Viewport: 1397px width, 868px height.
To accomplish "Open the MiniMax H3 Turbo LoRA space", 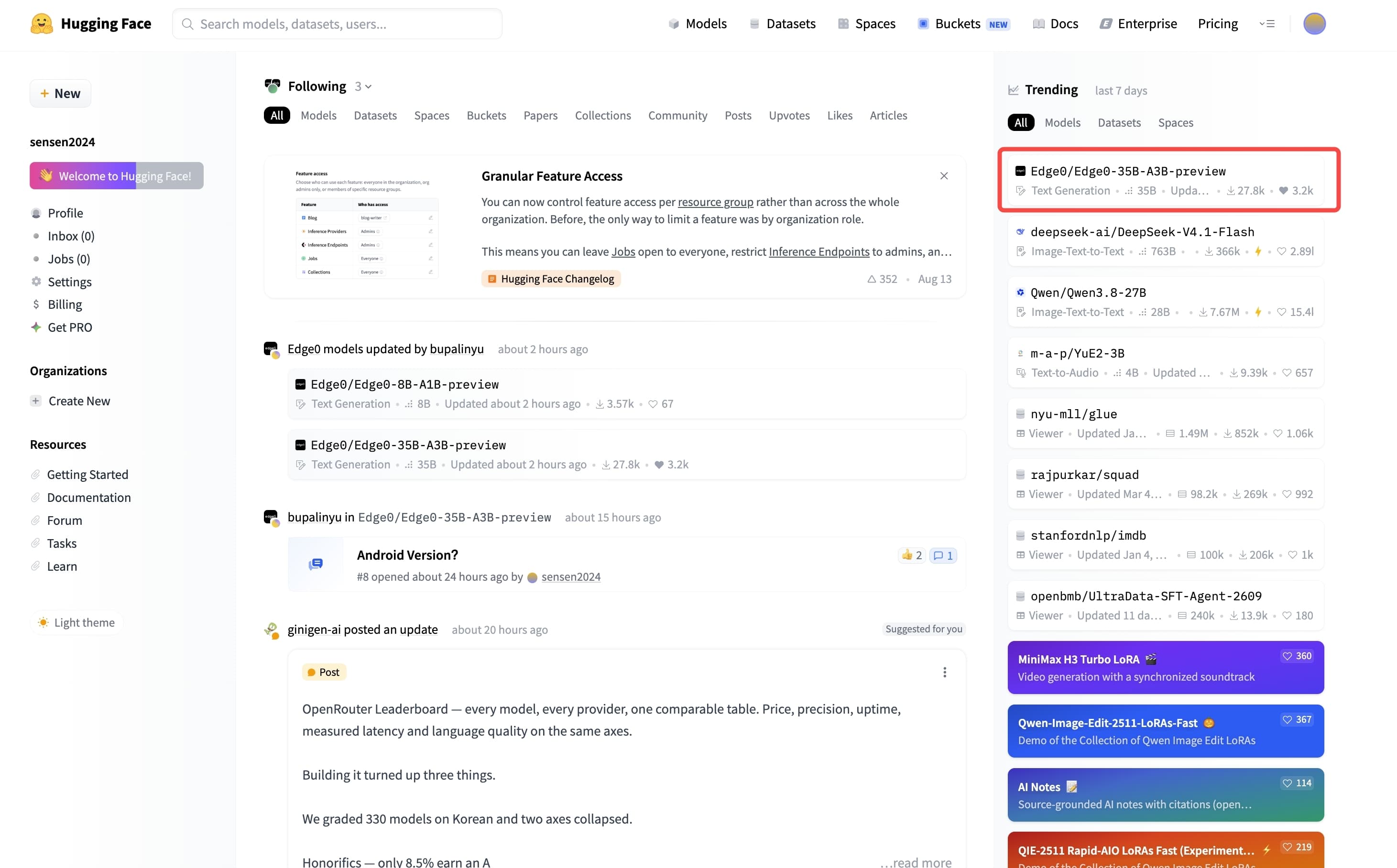I will click(1165, 668).
